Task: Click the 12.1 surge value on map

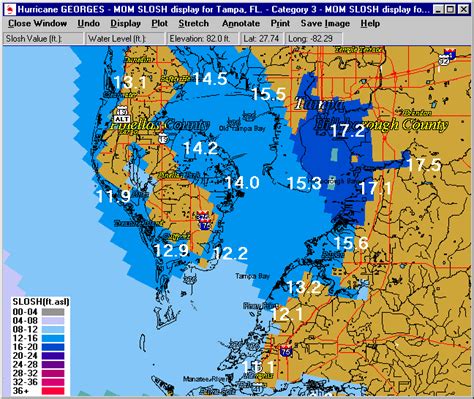Action: 287,314
